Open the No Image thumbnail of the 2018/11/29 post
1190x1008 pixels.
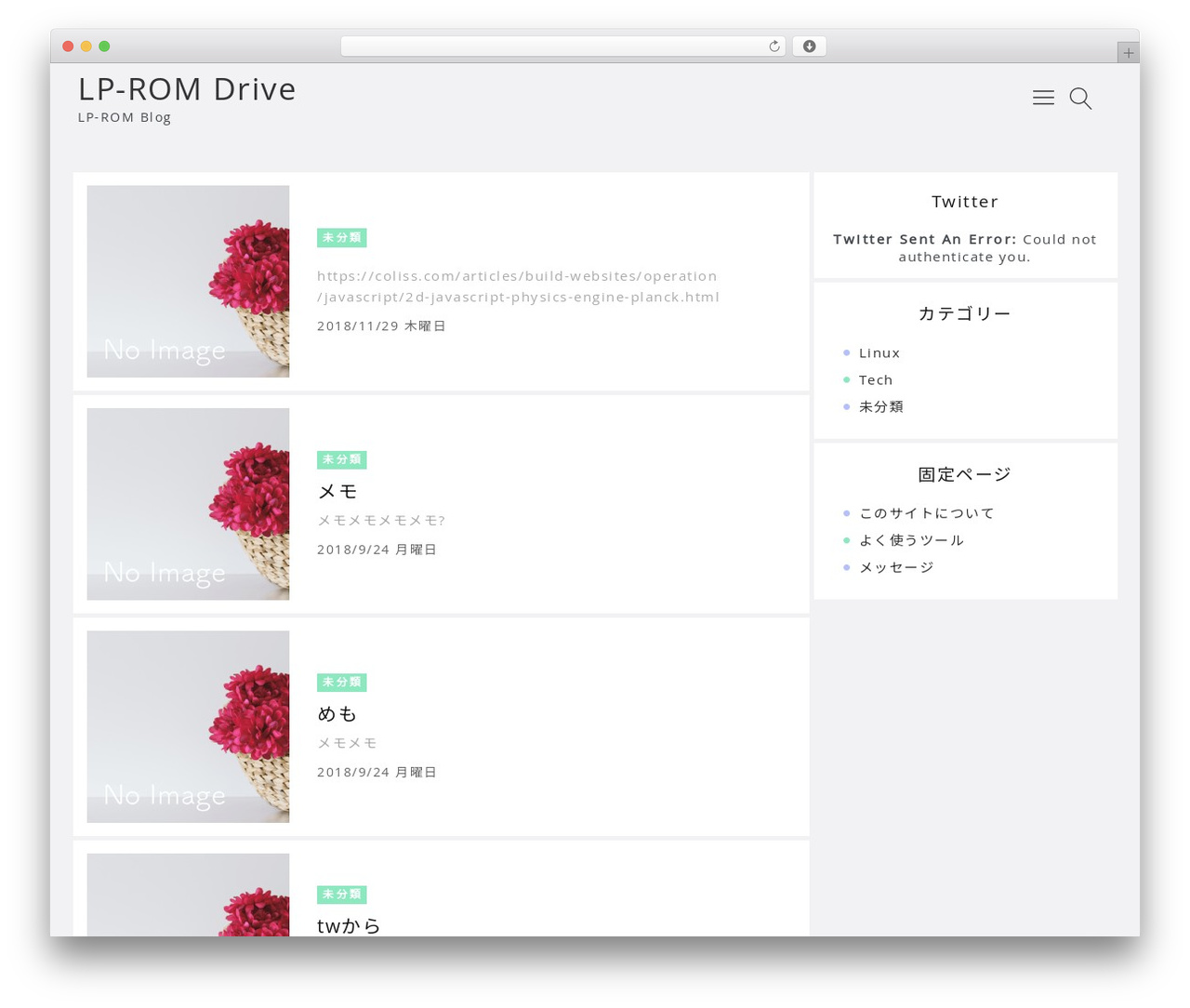point(188,282)
